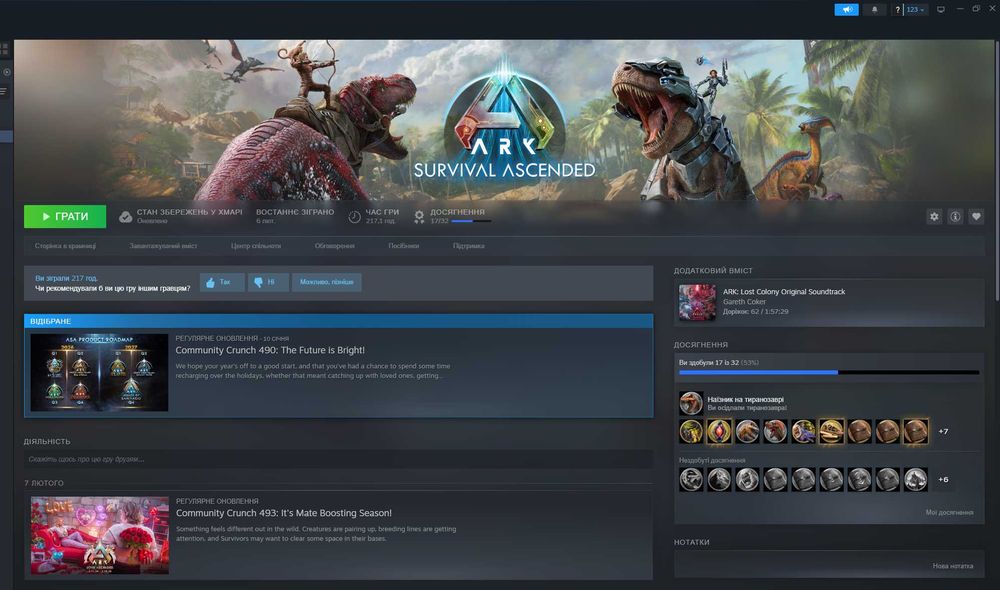This screenshot has width=1000, height=590.
Task: Open the Community Crunch 493 Valentine thumbnail
Action: click(100, 536)
